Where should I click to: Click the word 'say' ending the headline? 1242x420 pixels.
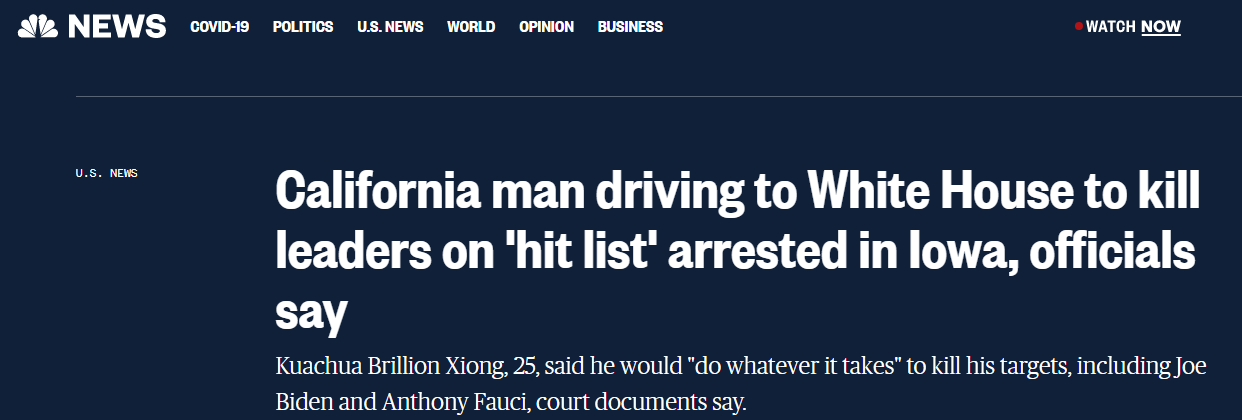pyautogui.click(x=311, y=315)
